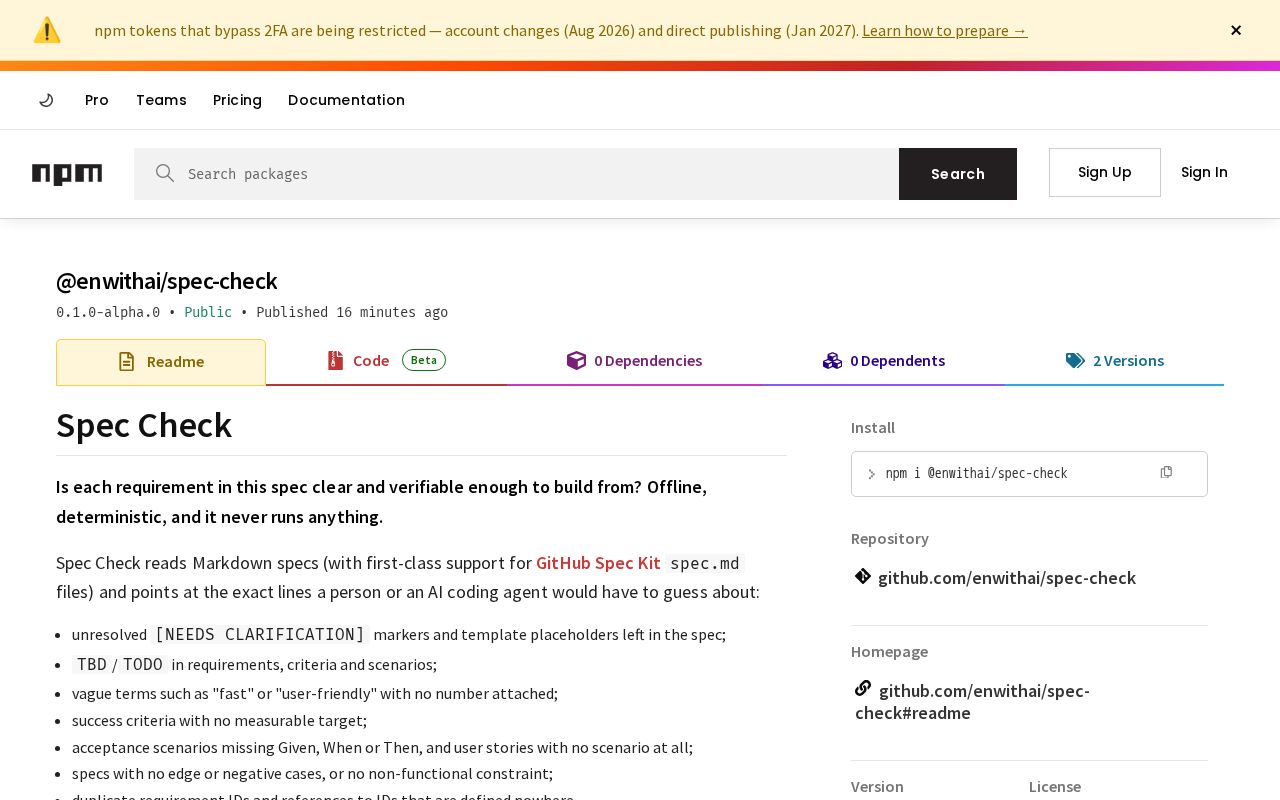Click the Public label under the title
This screenshot has width=1280, height=800.
tap(208, 312)
